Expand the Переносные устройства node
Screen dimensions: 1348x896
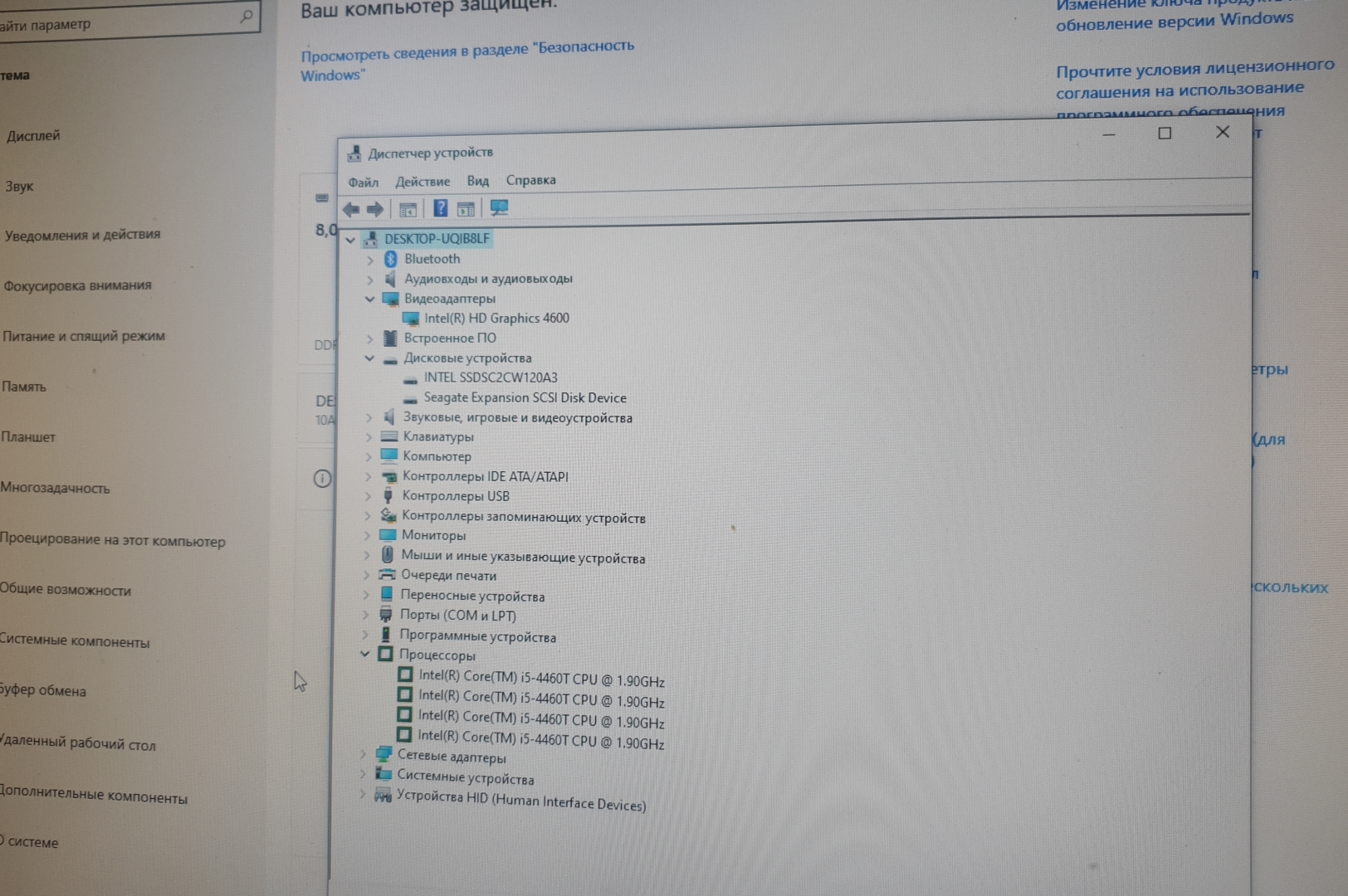coord(366,594)
